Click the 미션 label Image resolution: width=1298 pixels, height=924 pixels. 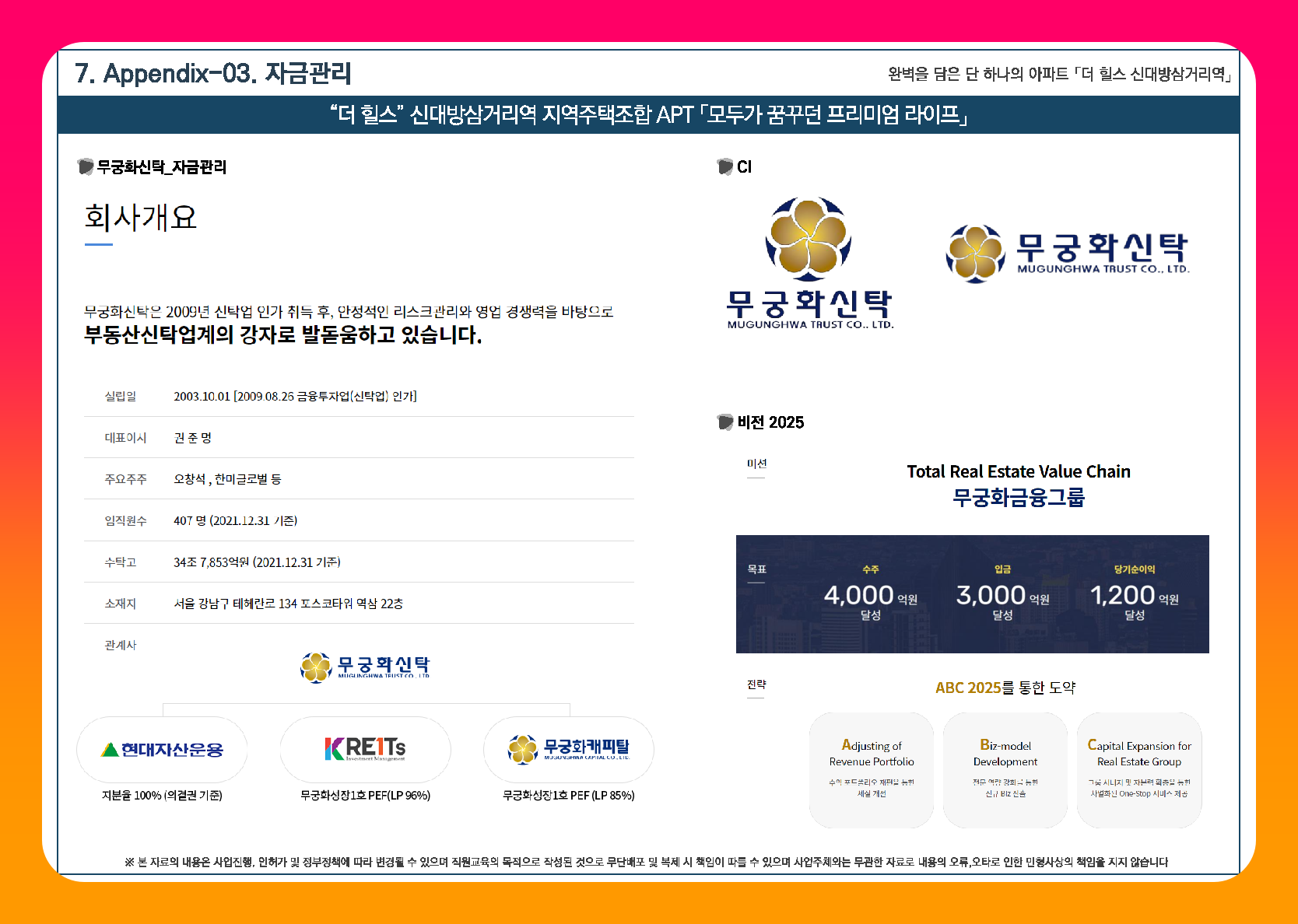pos(756,464)
